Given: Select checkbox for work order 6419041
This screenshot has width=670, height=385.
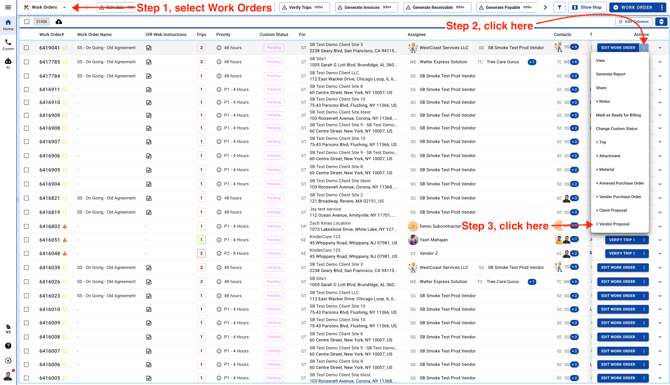Looking at the screenshot, I should point(26,48).
